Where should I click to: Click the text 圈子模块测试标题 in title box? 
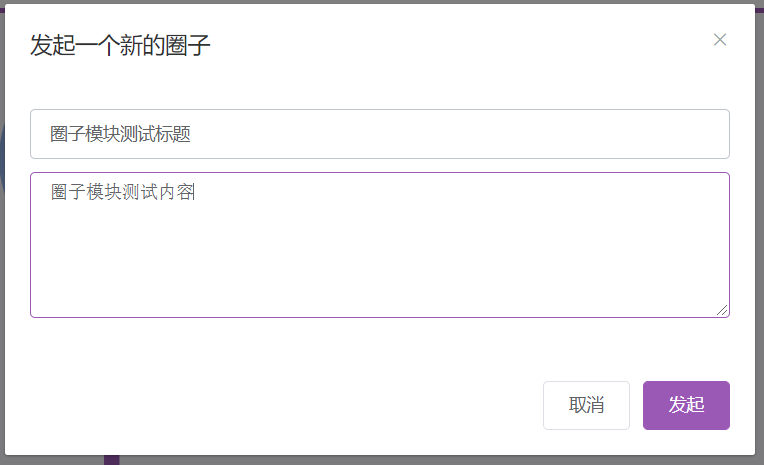tap(120, 134)
